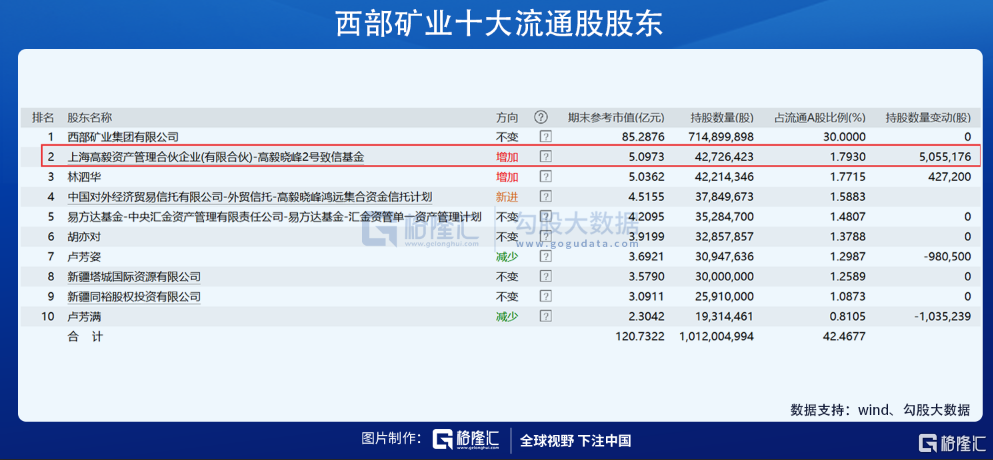Click question mark icon in 新疆同裕股权投资有限公司 row
This screenshot has width=993, height=460.
[546, 297]
